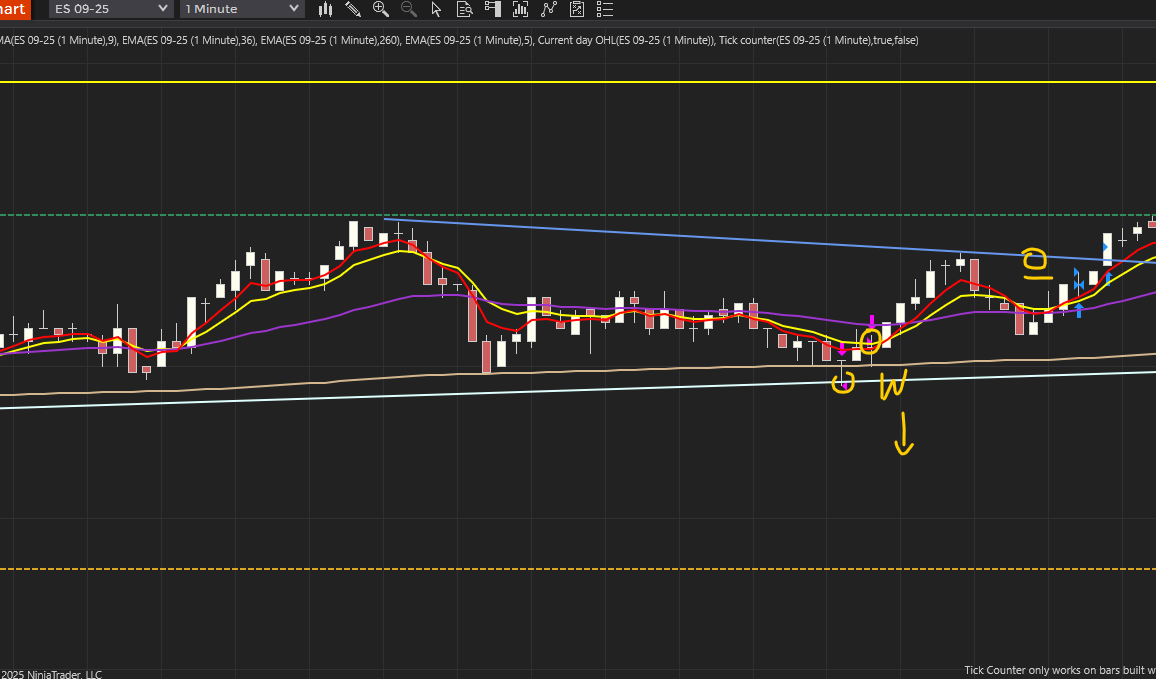Select the orange dashed horizontal line

578,568
